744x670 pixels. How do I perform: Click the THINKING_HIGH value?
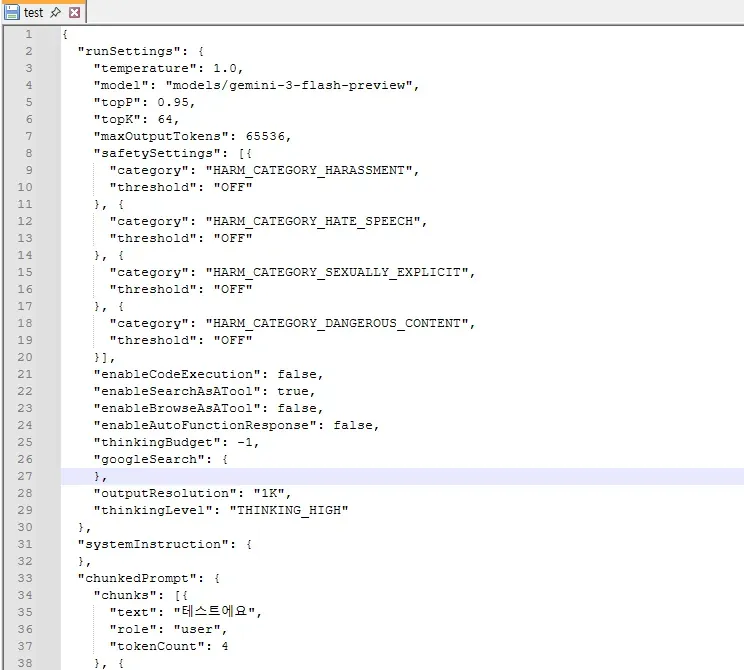(289, 510)
